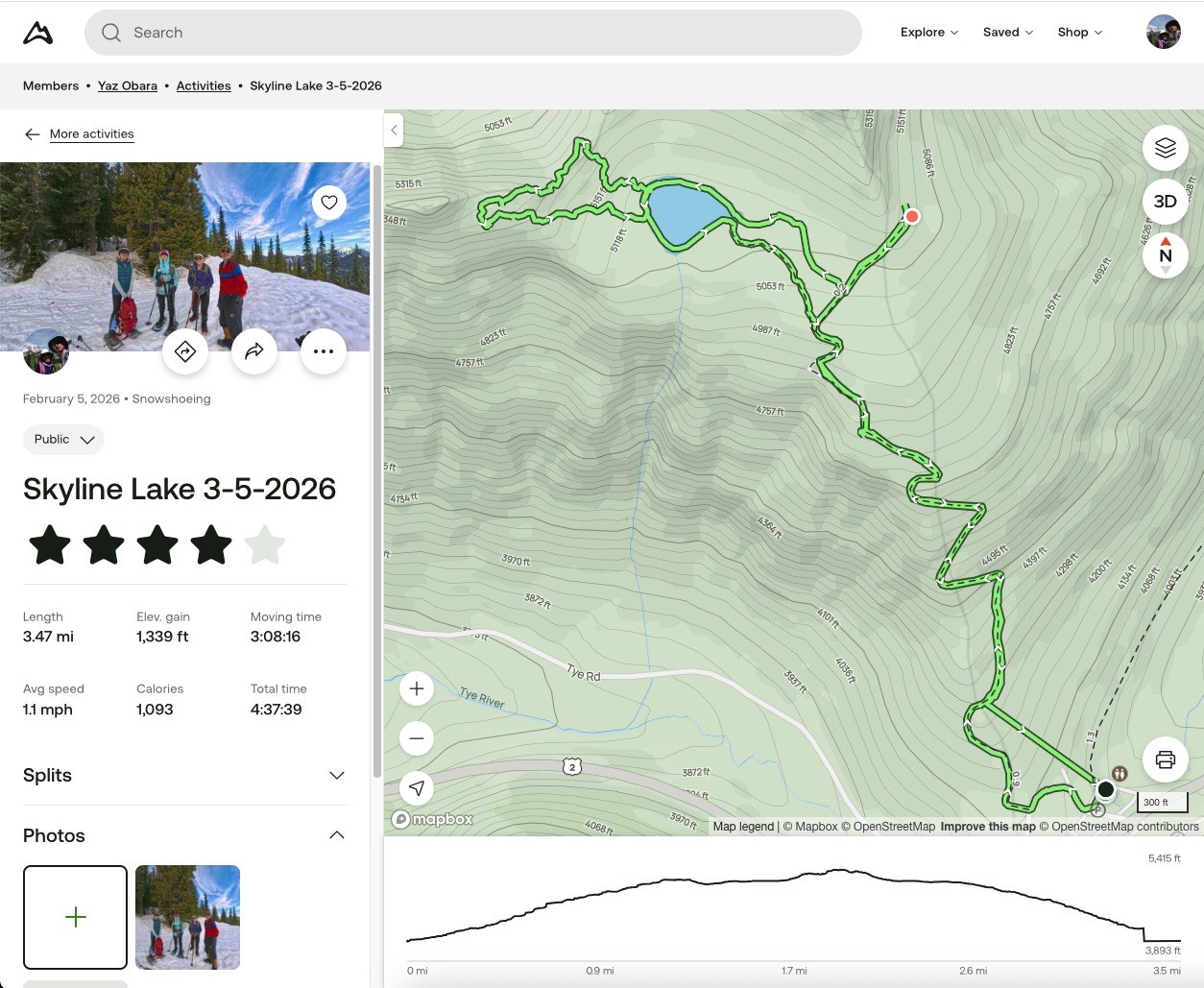The image size is (1204, 988).
Task: Open the Explore menu
Action: click(x=928, y=33)
